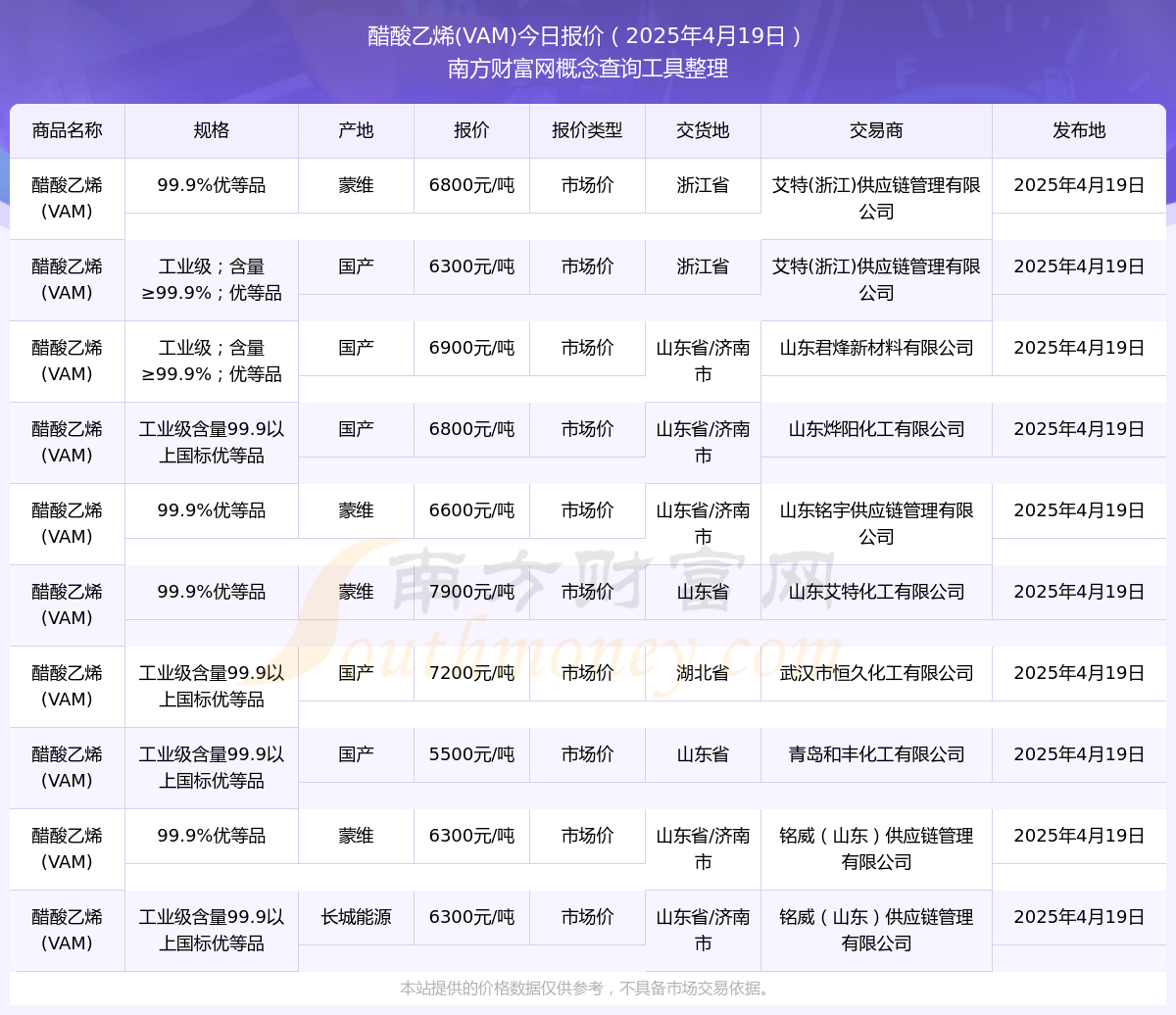Select the 交易商 column header
Screen dimensions: 1176x1015
pos(876,130)
